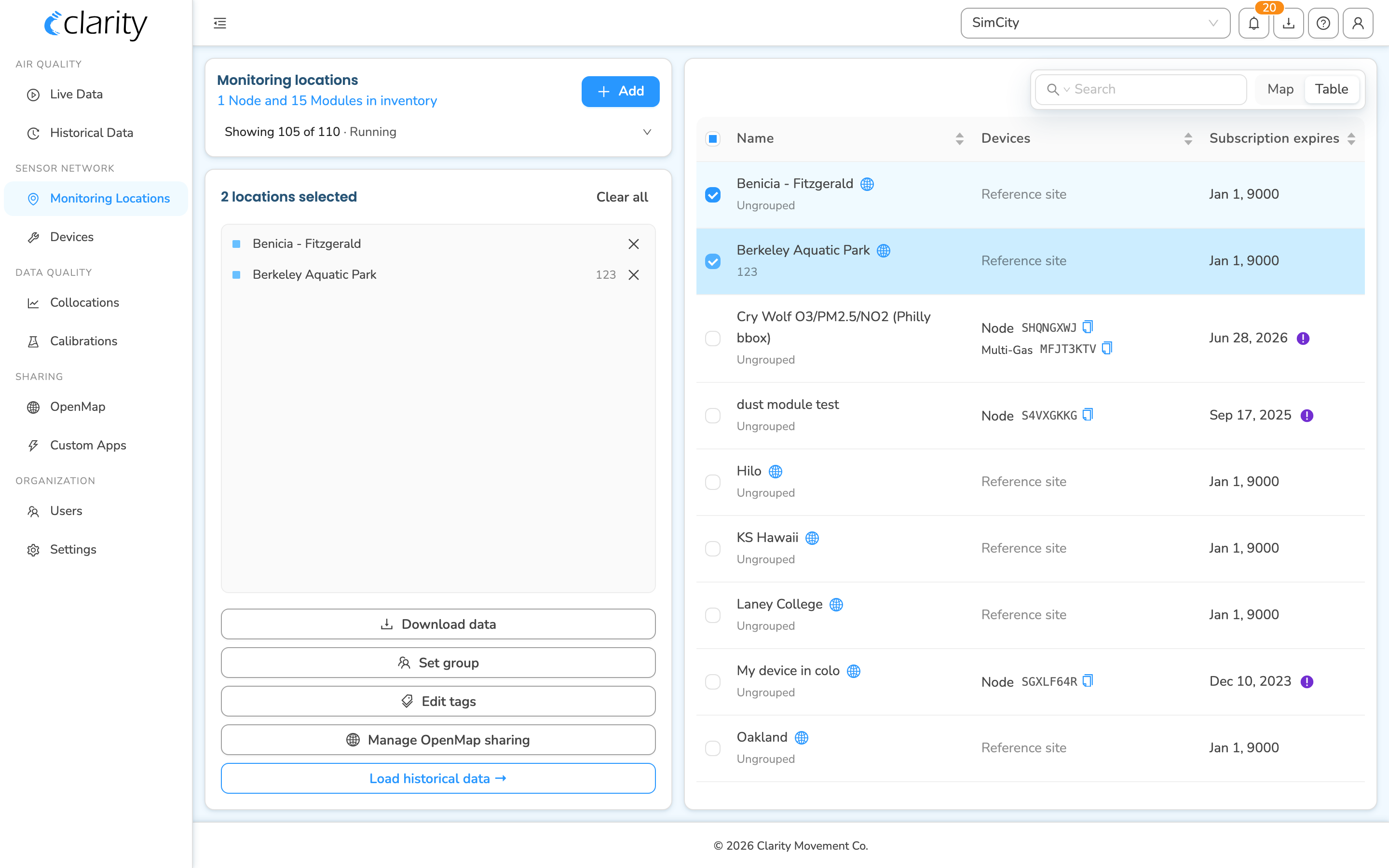Screen dimensions: 1389x868
Task: Remove Berkeley Aquatic Park from selection
Action: point(634,275)
